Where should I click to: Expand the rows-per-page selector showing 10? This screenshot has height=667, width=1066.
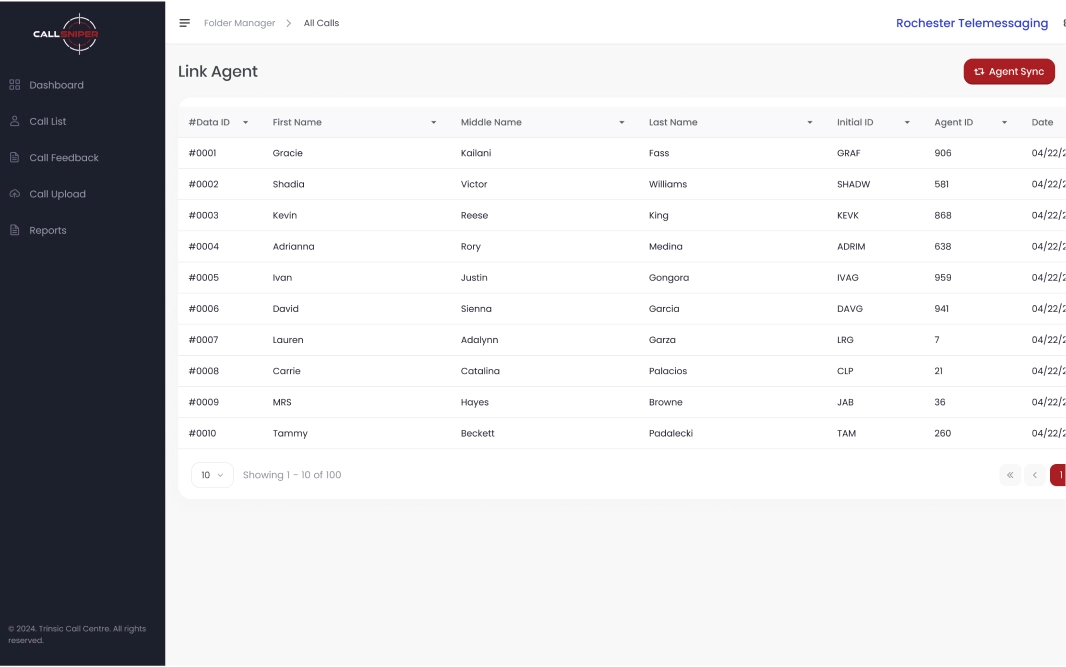pos(212,475)
